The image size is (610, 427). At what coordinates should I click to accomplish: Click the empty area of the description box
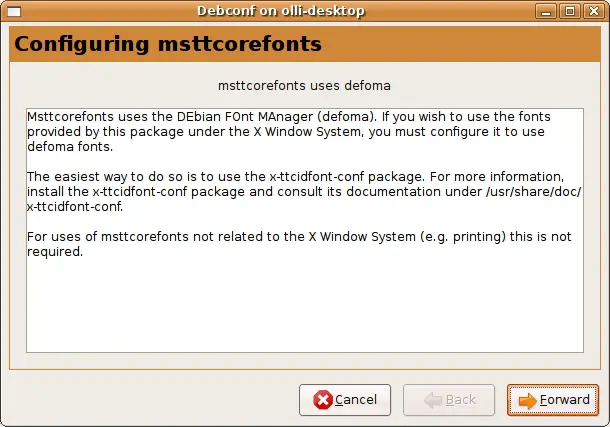coord(304,310)
